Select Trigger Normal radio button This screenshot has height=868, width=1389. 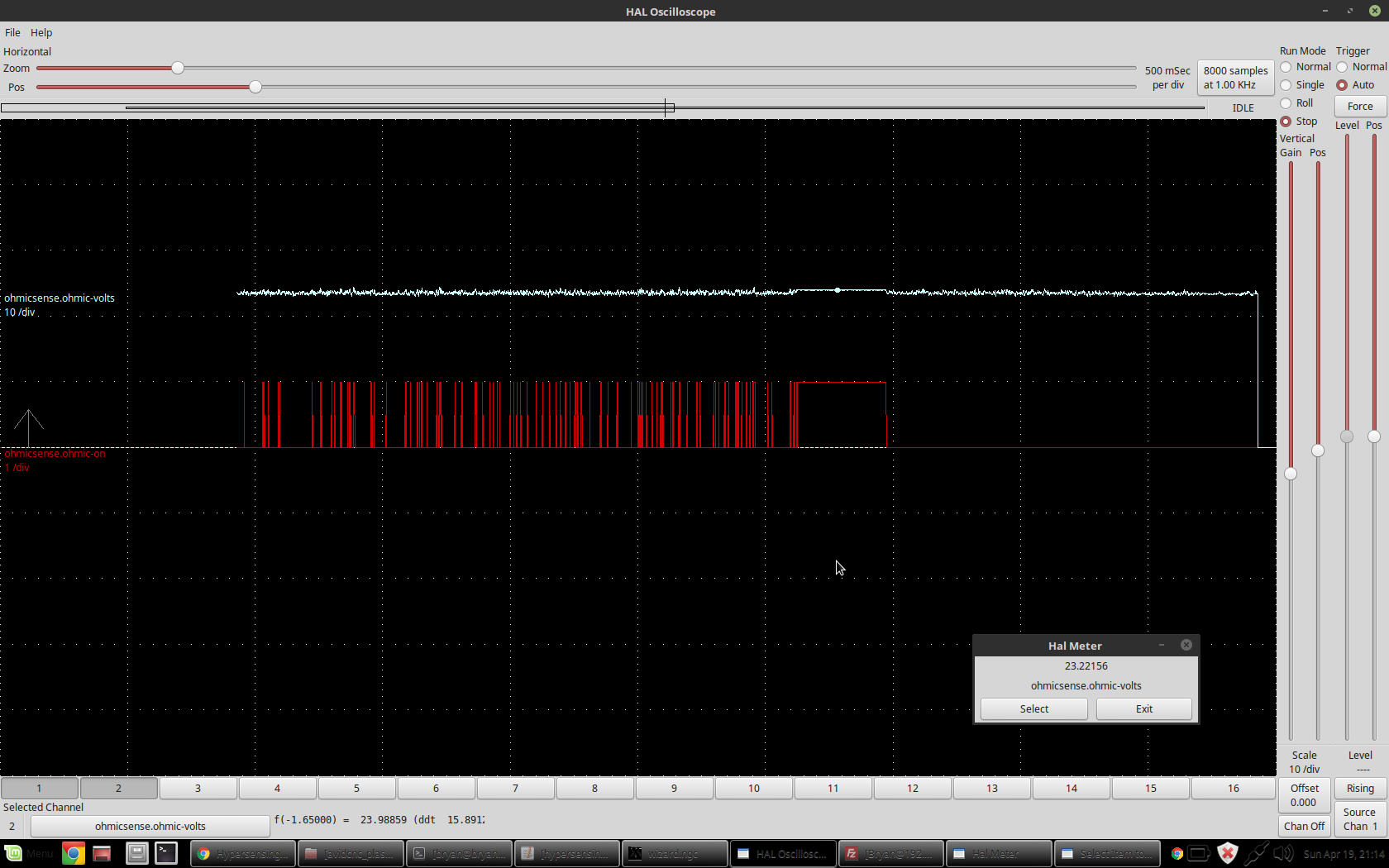tap(1342, 67)
